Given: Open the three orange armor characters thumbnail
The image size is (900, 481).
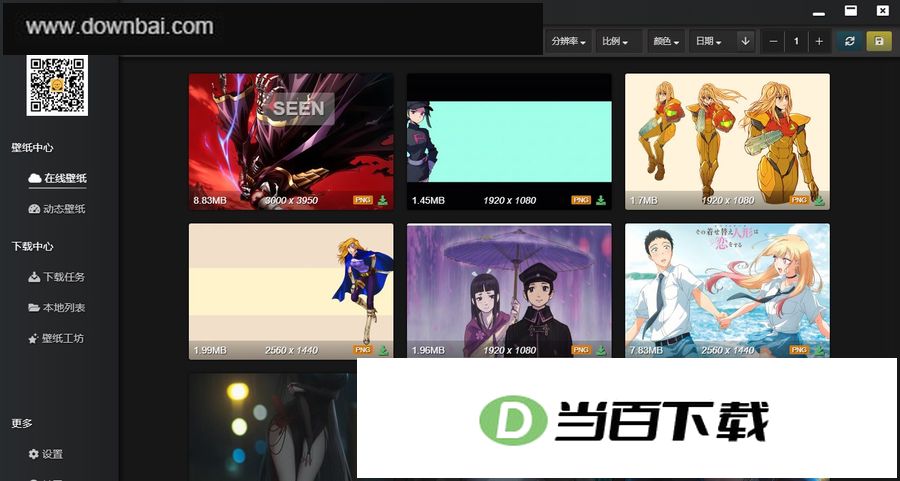Looking at the screenshot, I should point(727,141).
